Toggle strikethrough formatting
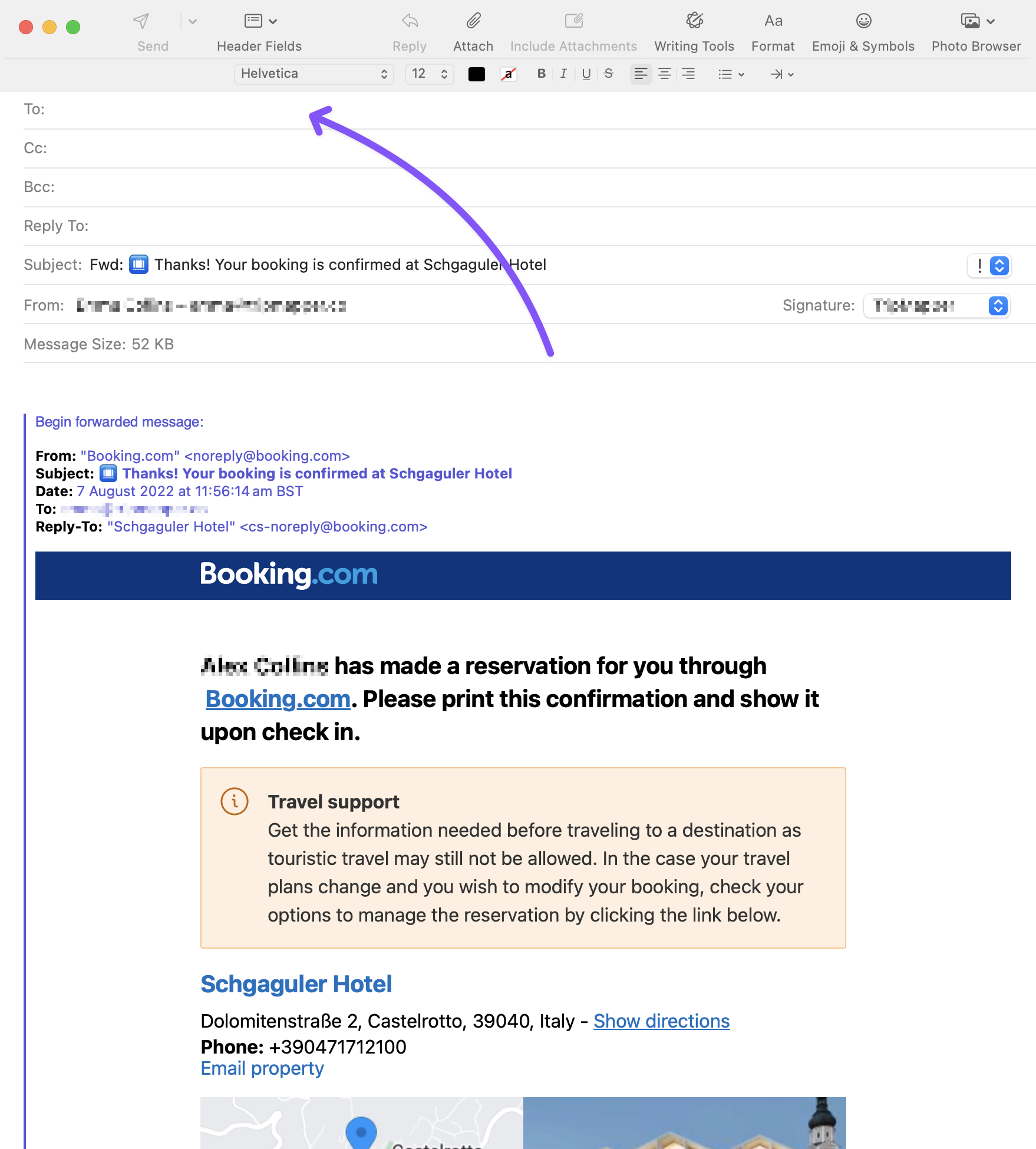 (609, 74)
